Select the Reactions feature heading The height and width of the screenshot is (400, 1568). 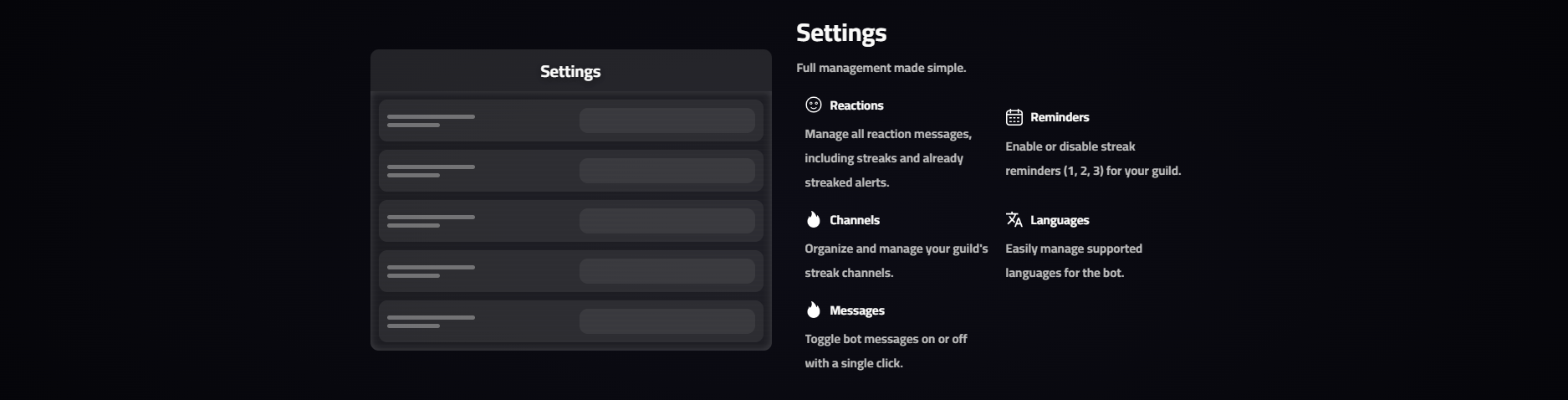tap(856, 105)
